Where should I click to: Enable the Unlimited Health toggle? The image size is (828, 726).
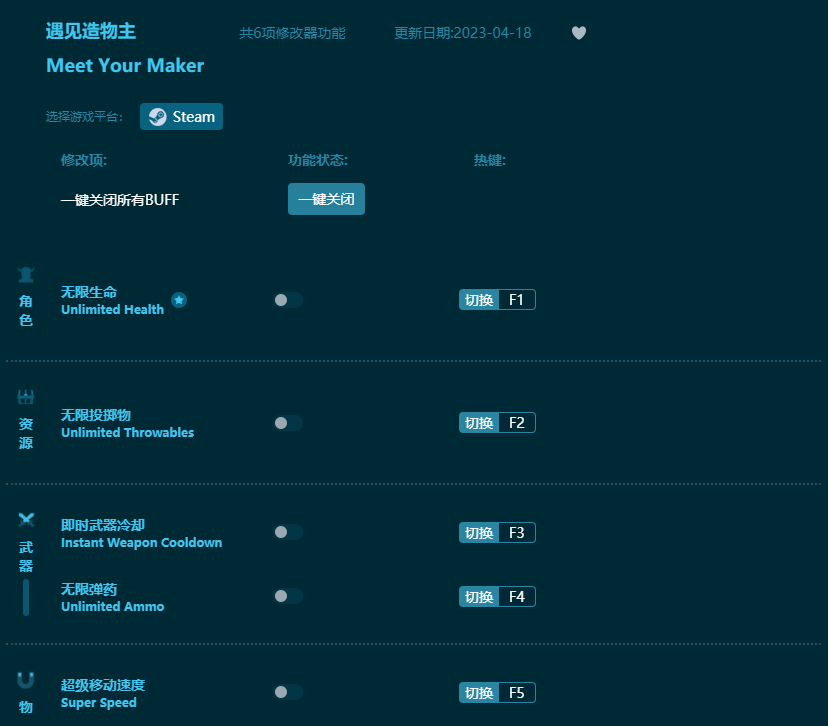coord(288,299)
